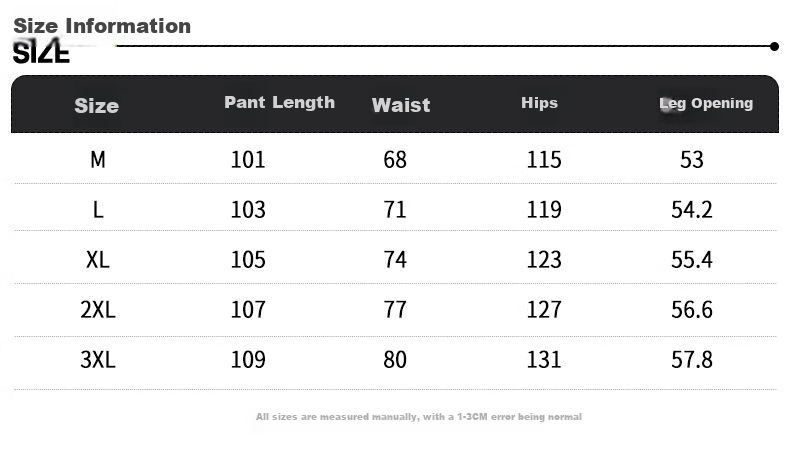This screenshot has width=790, height=456.
Task: Click the Size column header
Action: pos(96,106)
